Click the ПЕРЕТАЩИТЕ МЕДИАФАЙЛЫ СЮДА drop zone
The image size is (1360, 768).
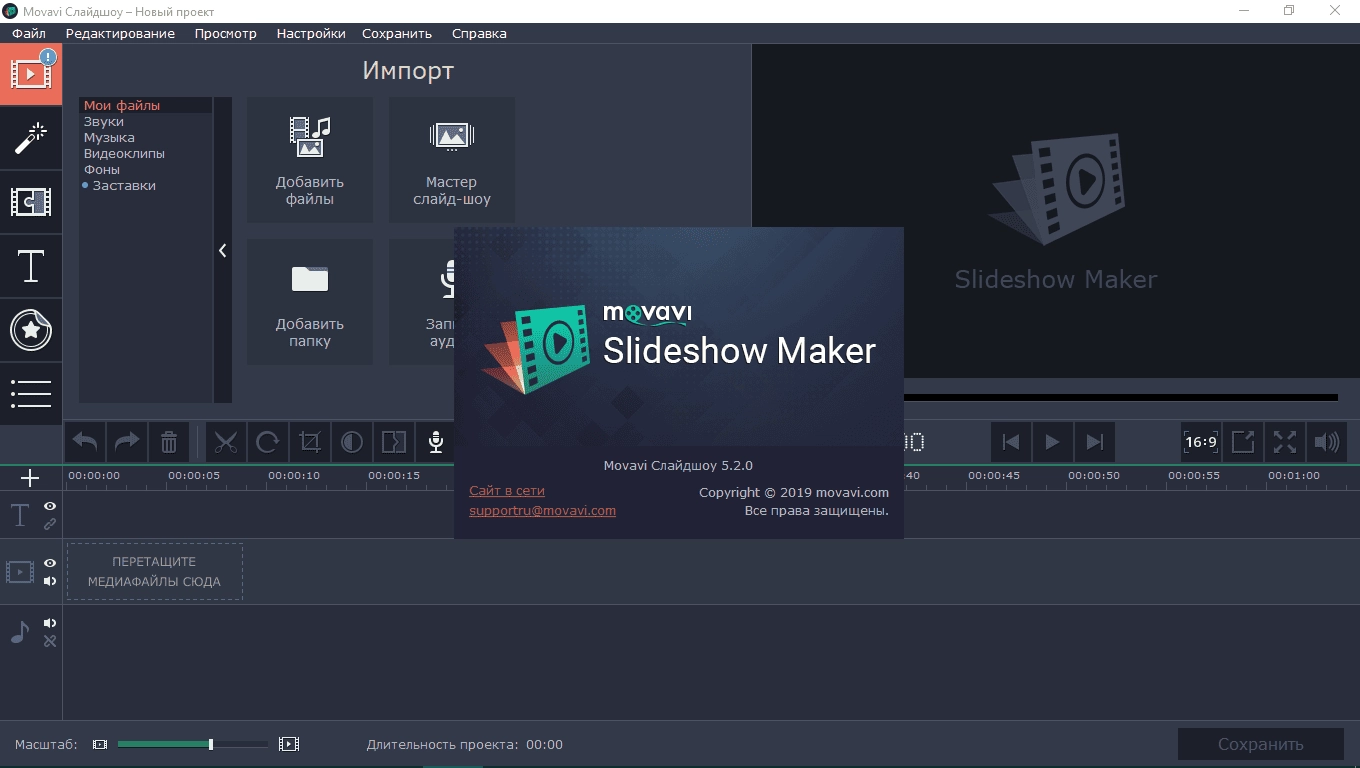(155, 571)
